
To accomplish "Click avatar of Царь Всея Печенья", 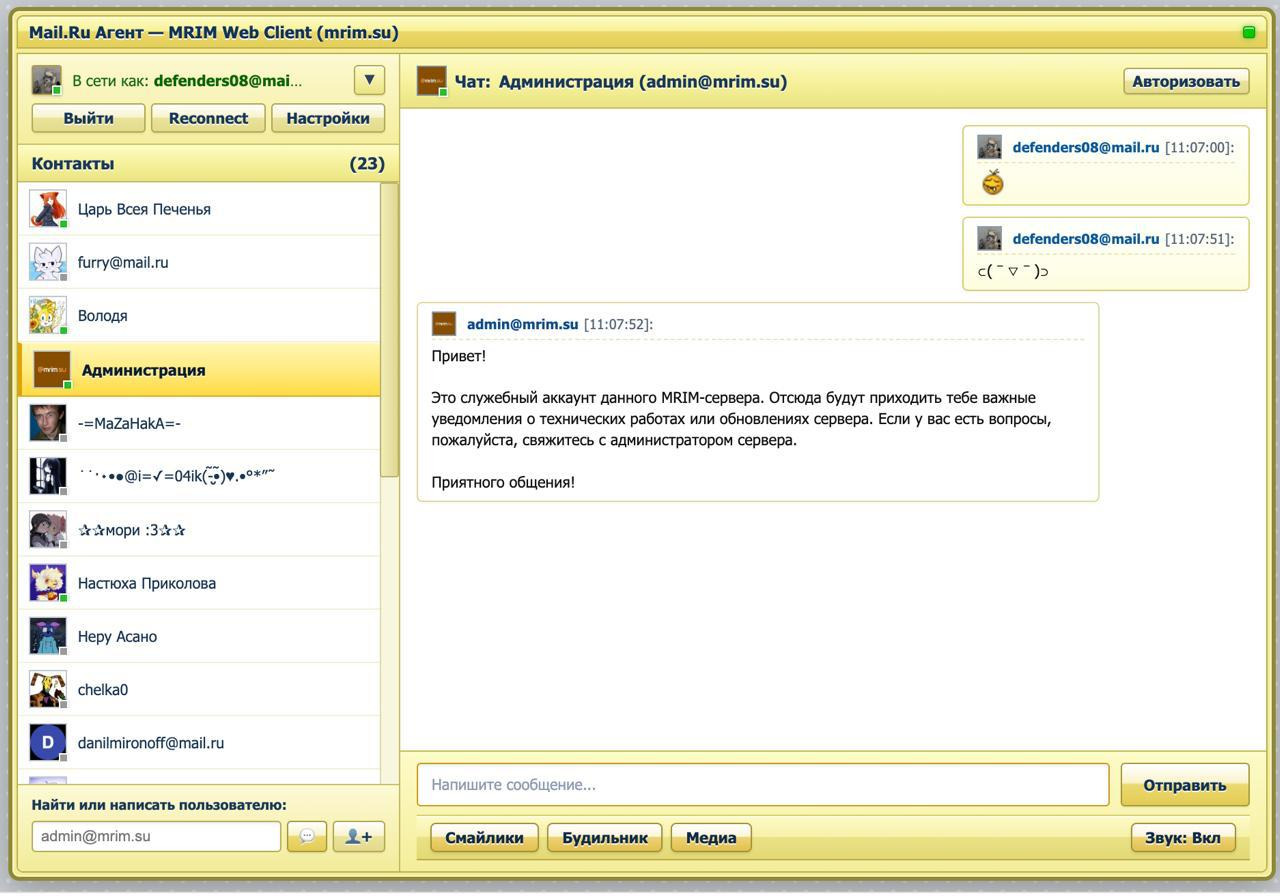I will point(47,209).
